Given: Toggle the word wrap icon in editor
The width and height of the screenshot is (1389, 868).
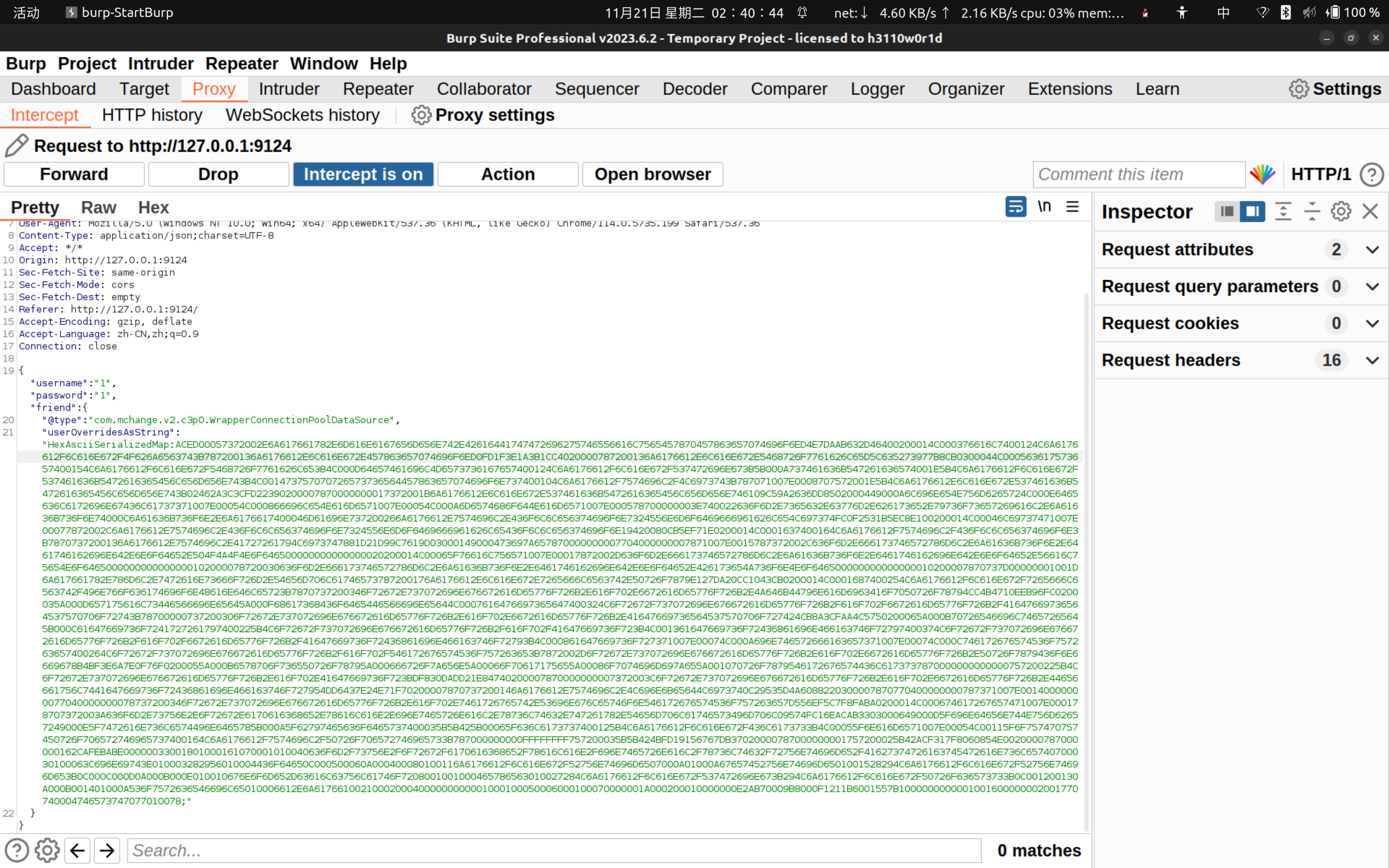Looking at the screenshot, I should pyautogui.click(x=1015, y=207).
